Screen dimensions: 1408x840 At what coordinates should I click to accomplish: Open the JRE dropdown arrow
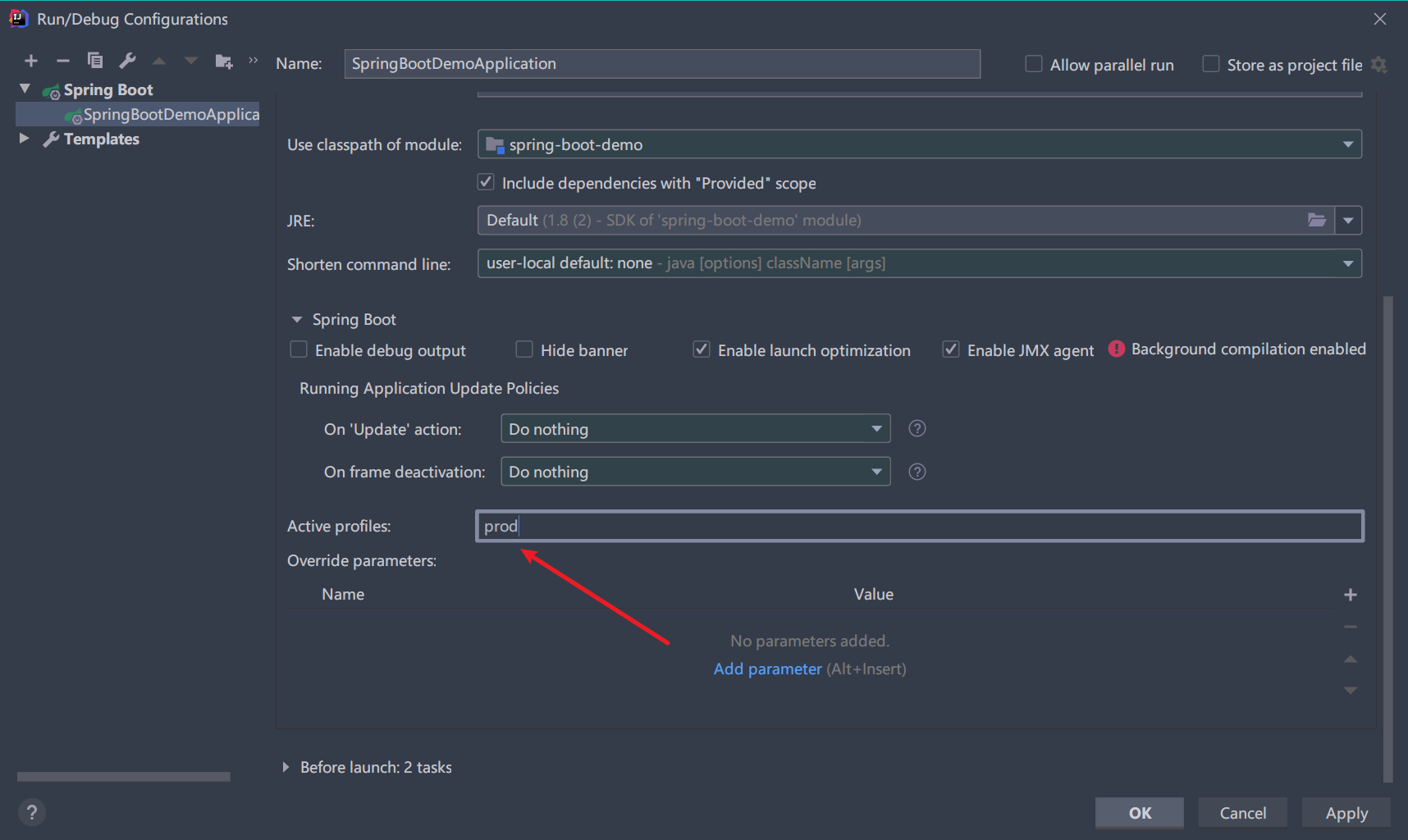click(1348, 220)
